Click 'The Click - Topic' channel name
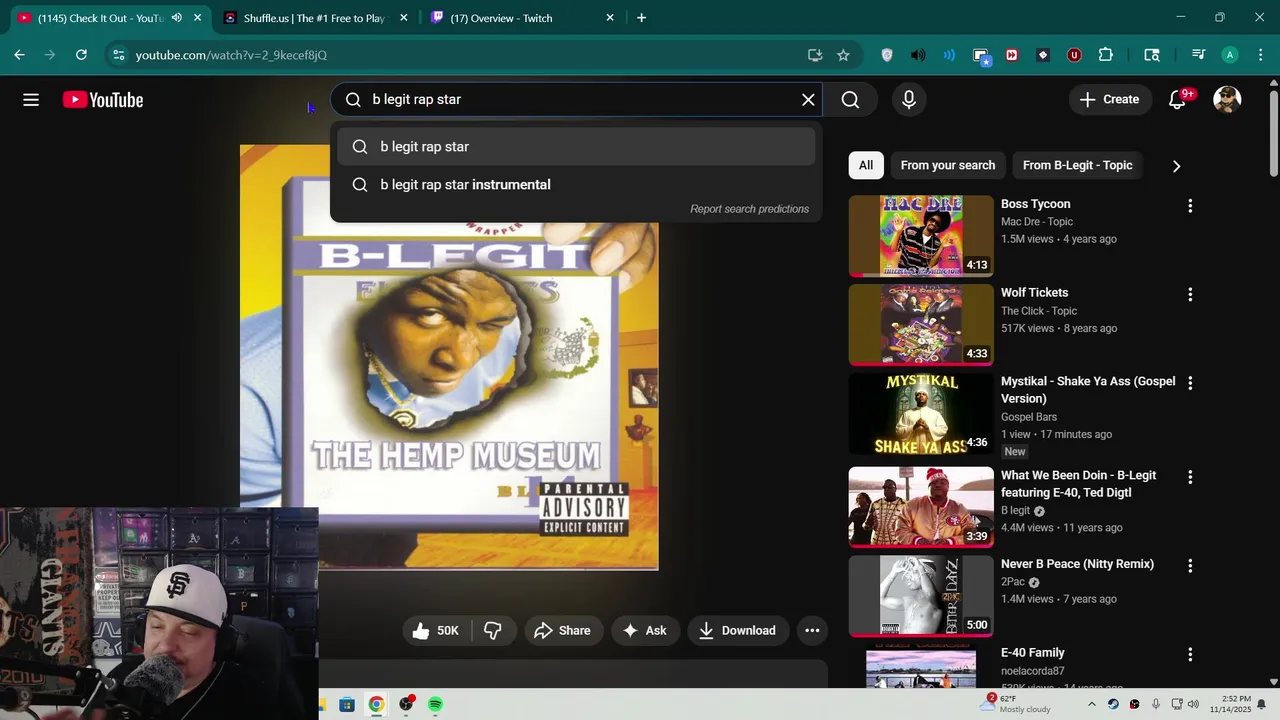 tap(1039, 311)
